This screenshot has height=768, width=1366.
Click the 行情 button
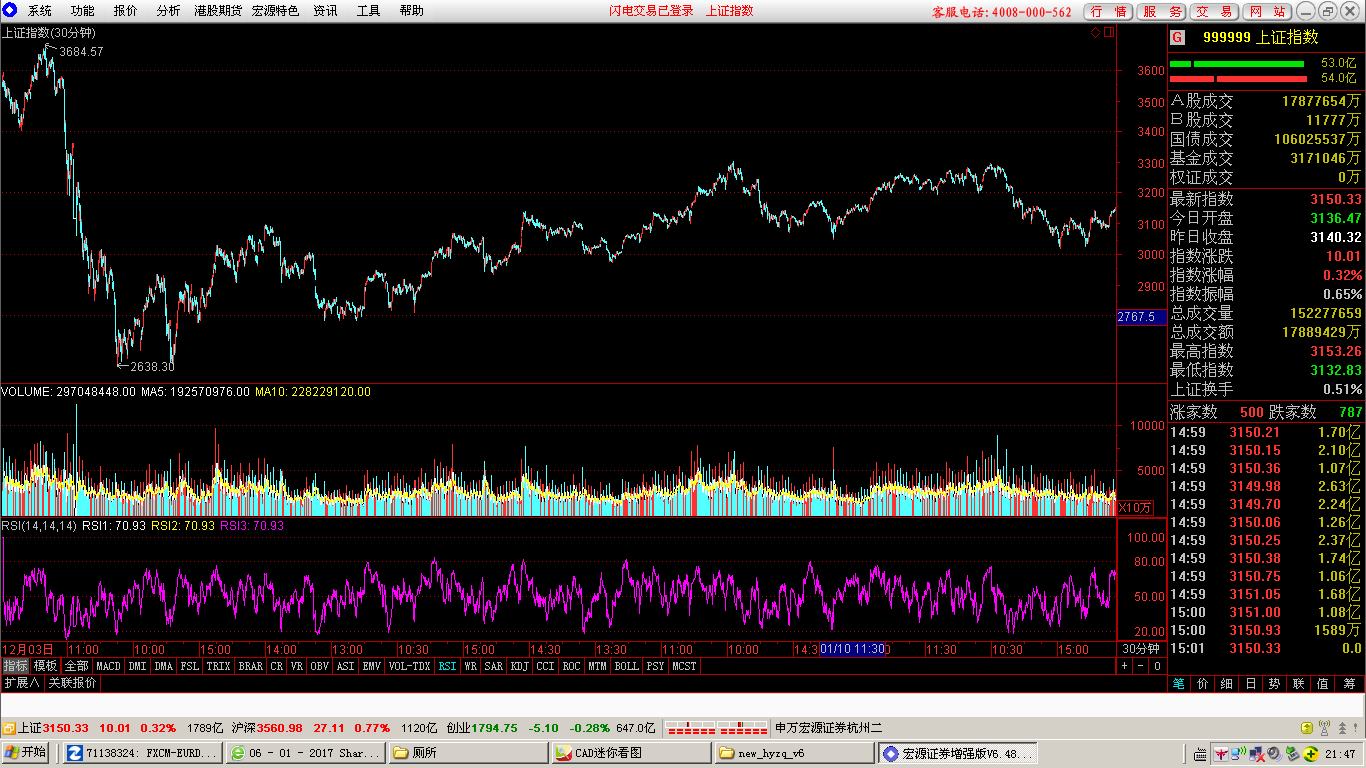[x=1109, y=12]
